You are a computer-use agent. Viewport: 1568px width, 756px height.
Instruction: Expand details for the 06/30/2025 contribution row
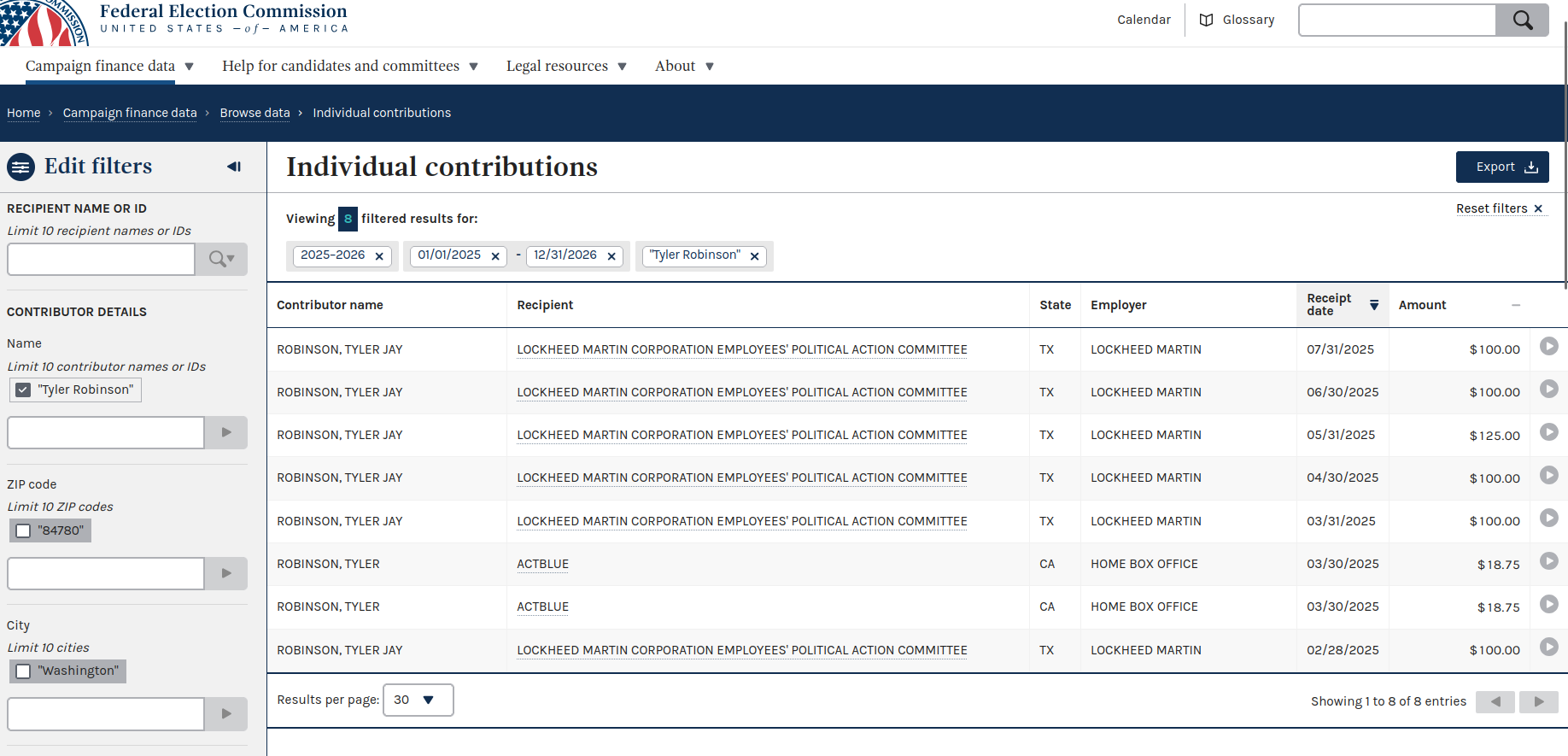tap(1548, 389)
